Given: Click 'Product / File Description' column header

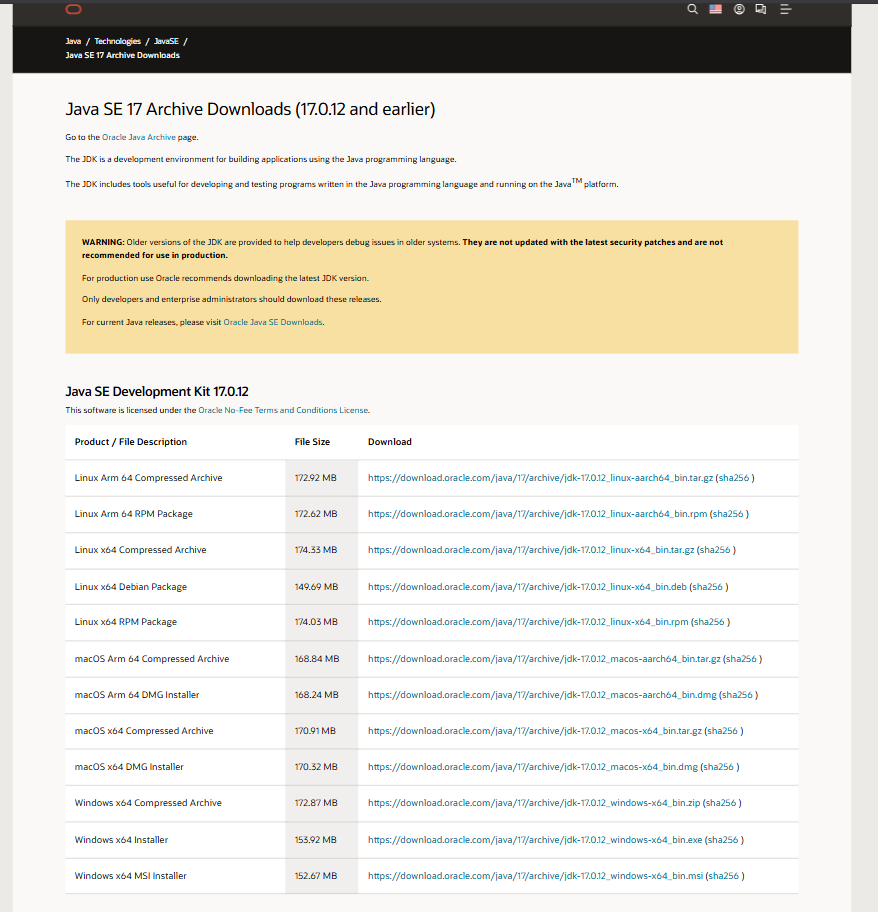Looking at the screenshot, I should [x=131, y=442].
